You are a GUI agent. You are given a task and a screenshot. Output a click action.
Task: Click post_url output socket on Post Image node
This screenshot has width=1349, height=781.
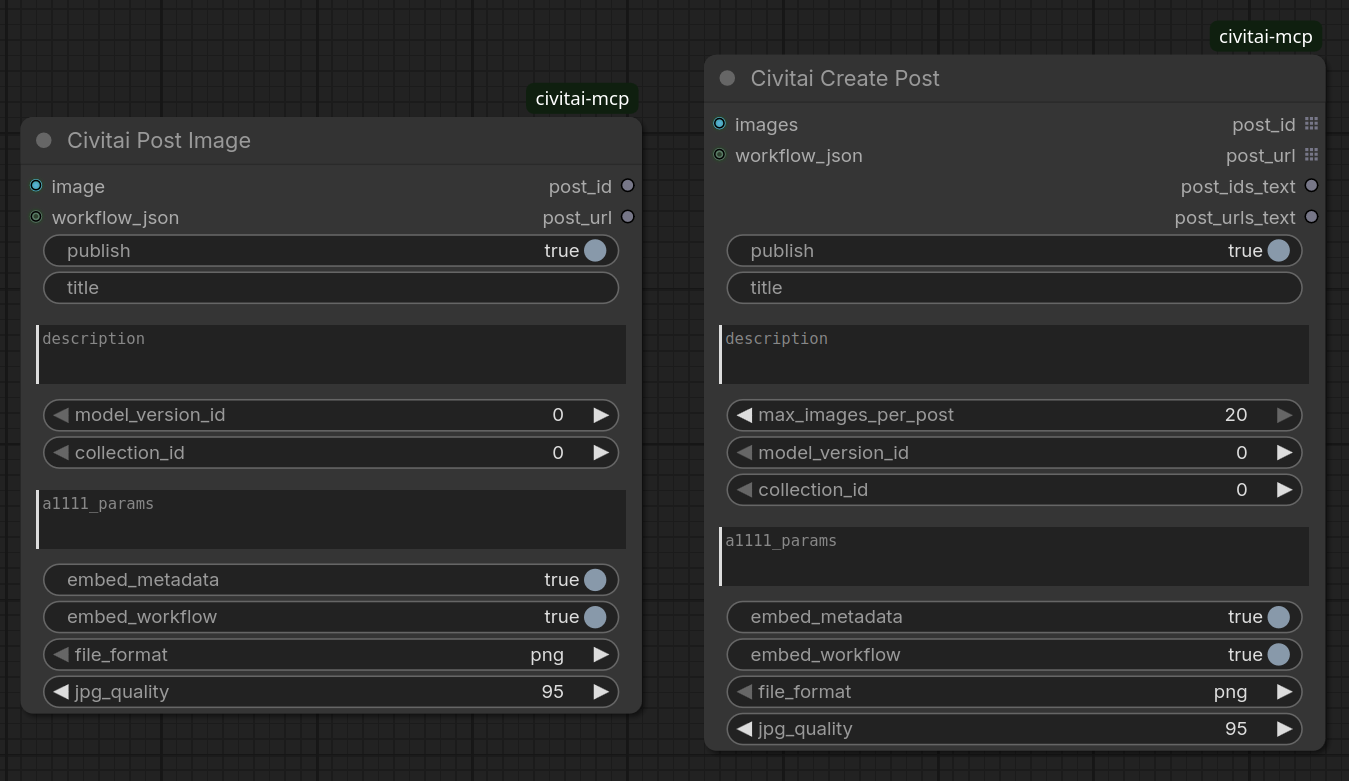(628, 217)
